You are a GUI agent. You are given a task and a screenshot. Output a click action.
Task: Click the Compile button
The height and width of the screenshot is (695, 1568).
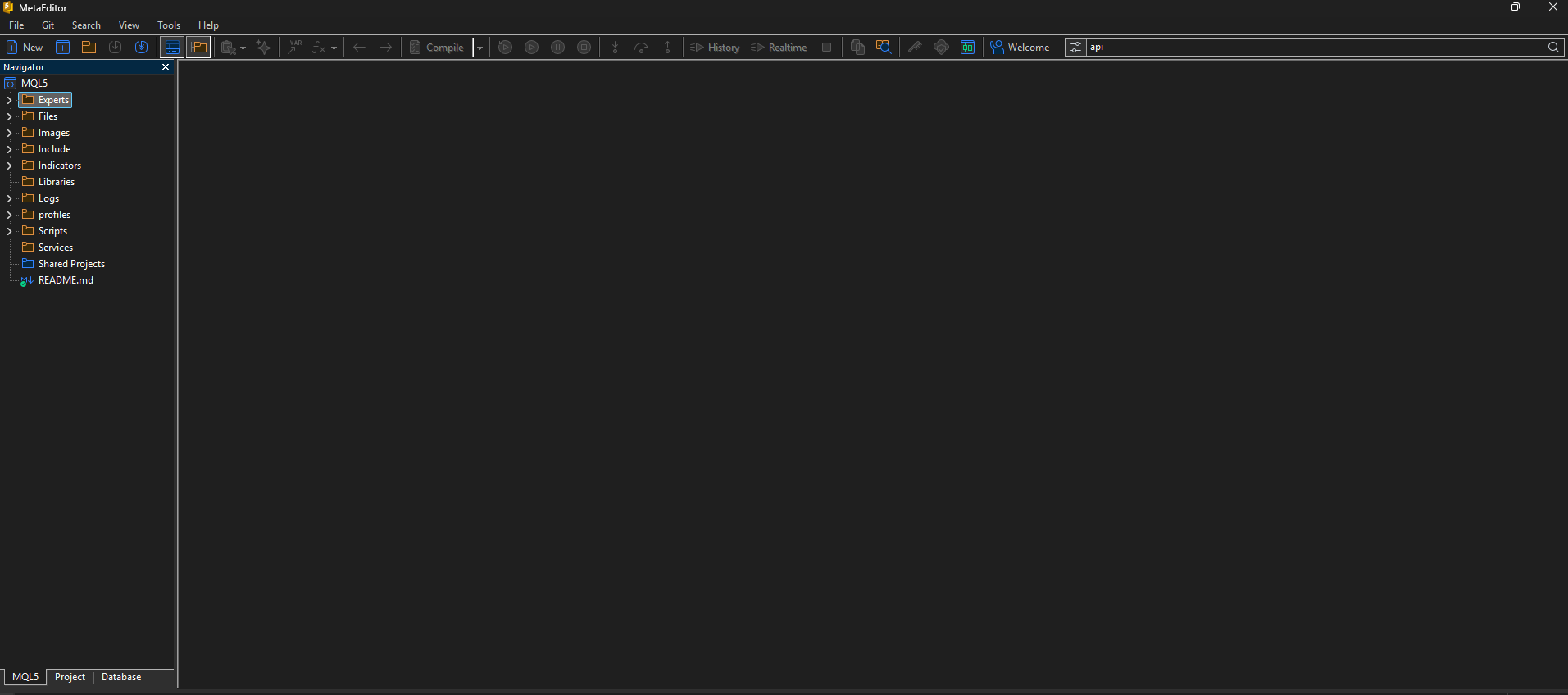[x=438, y=48]
